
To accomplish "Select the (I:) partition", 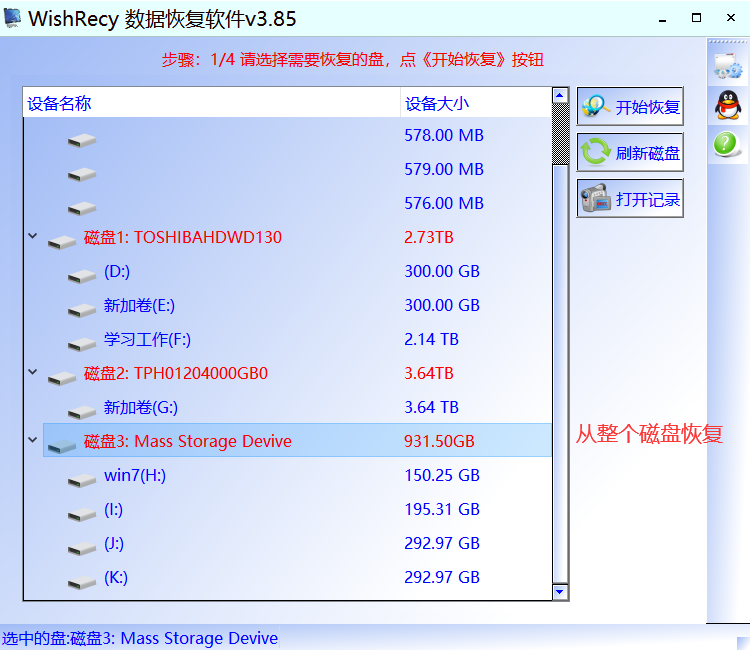I will click(x=113, y=509).
